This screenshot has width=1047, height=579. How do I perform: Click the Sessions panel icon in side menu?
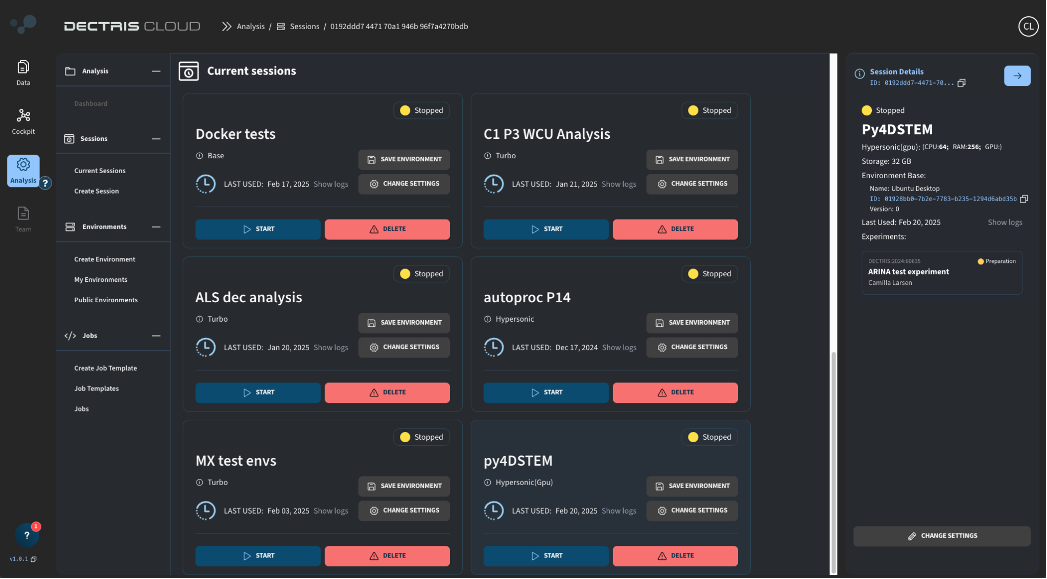pos(69,139)
